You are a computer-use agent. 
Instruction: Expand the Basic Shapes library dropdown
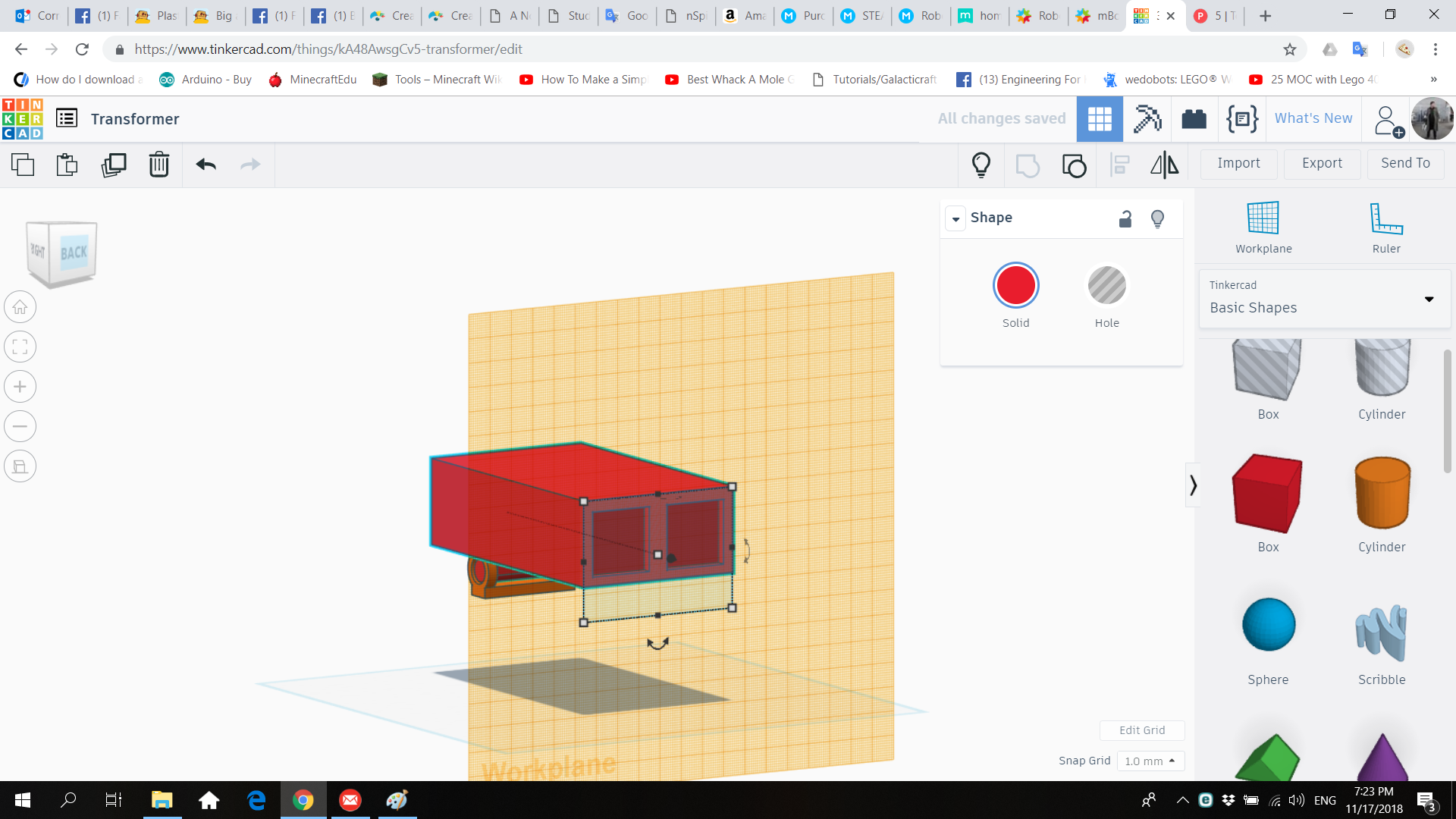coord(1429,299)
